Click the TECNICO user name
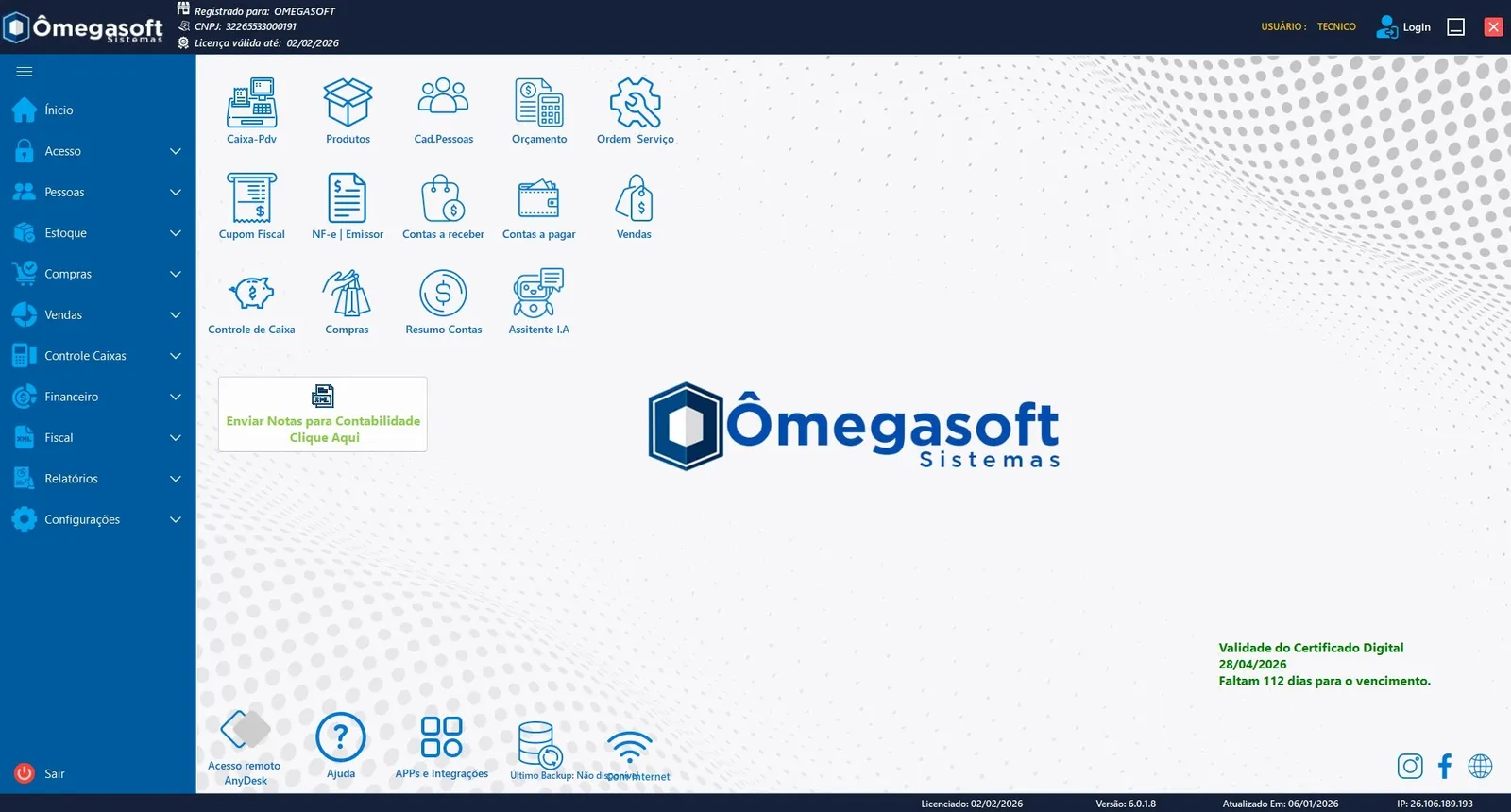The height and width of the screenshot is (812, 1511). click(x=1336, y=27)
